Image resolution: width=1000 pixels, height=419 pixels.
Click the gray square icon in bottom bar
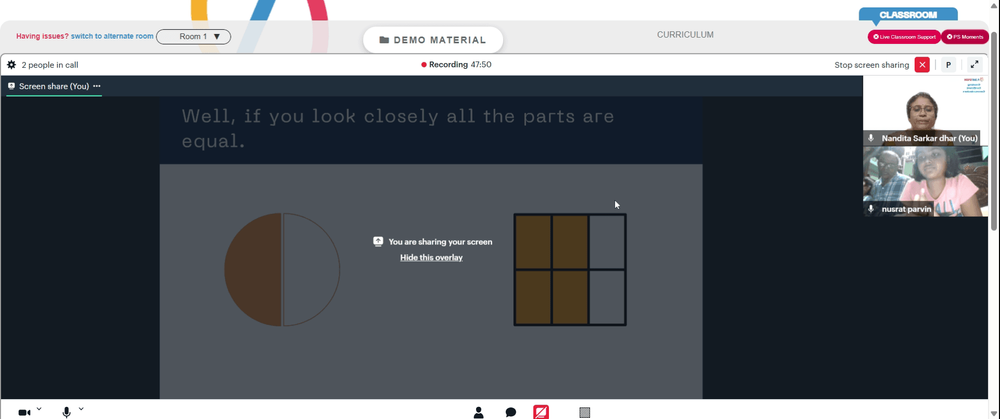point(585,413)
